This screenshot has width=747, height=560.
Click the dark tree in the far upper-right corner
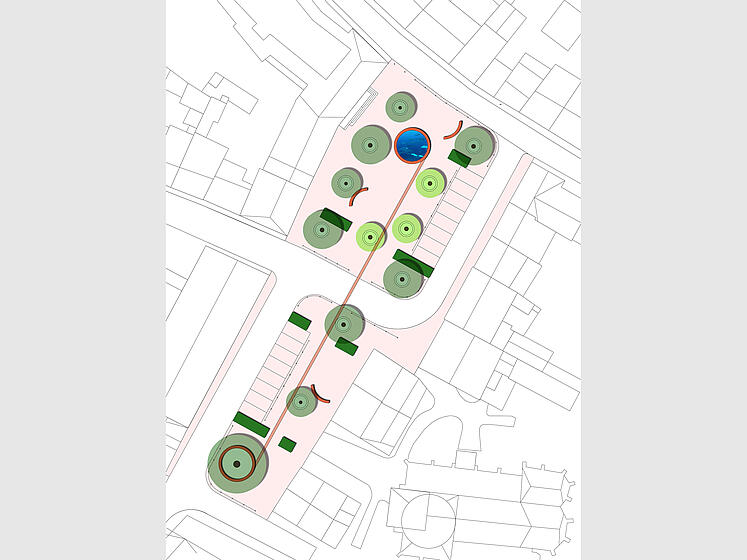click(x=474, y=145)
